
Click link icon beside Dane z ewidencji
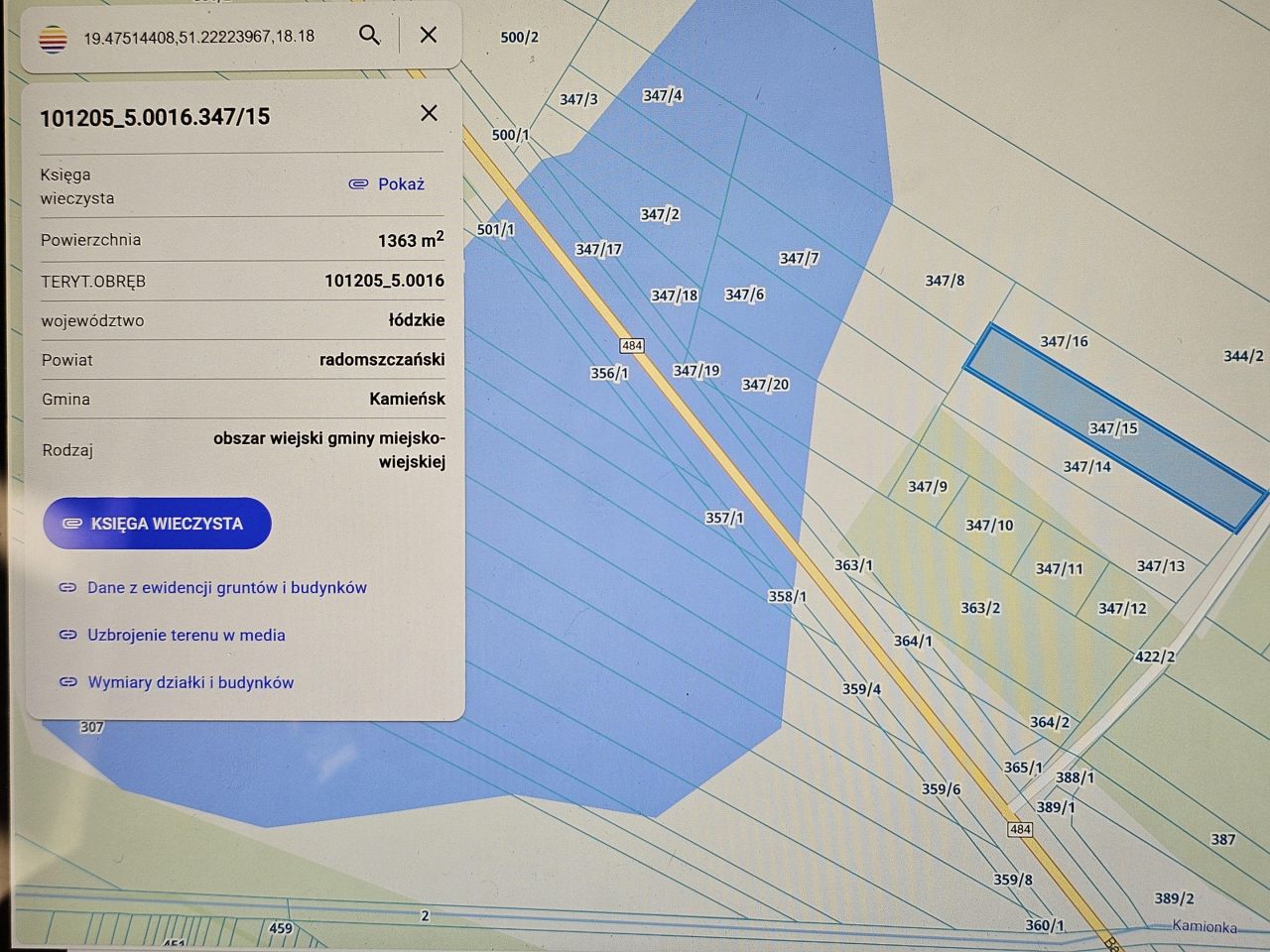tap(67, 587)
